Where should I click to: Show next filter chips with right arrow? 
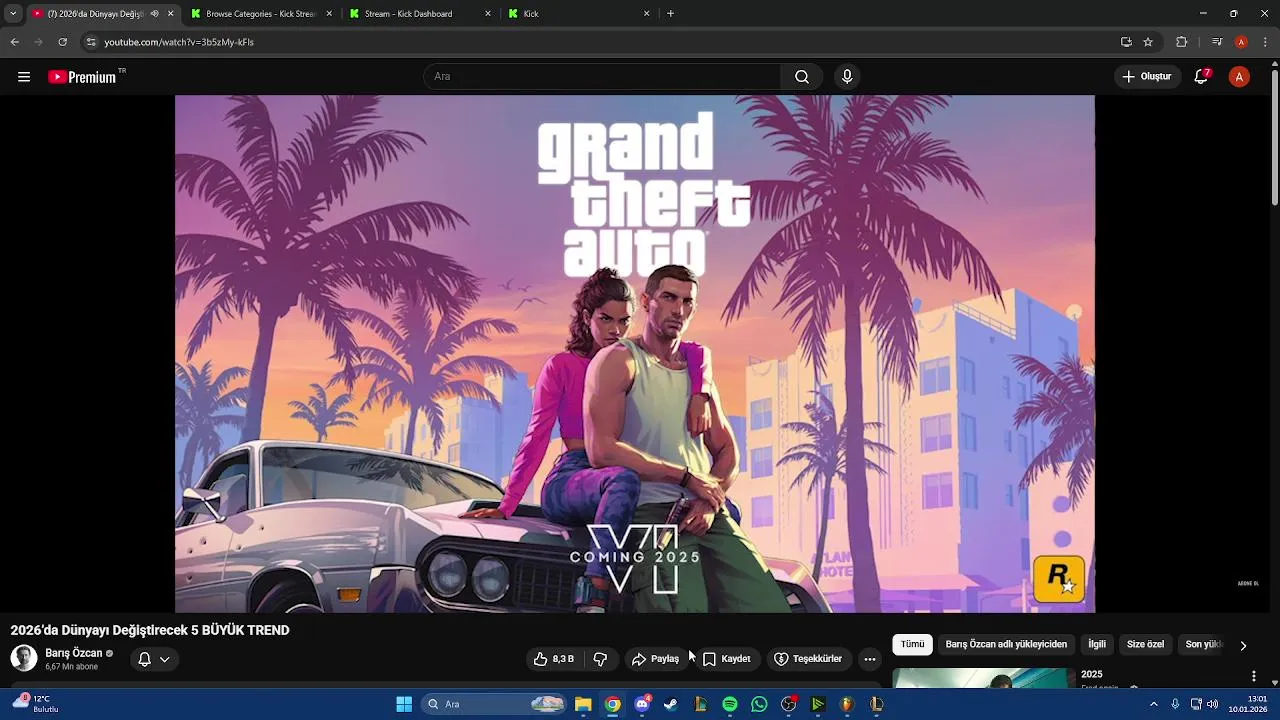[1243, 646]
